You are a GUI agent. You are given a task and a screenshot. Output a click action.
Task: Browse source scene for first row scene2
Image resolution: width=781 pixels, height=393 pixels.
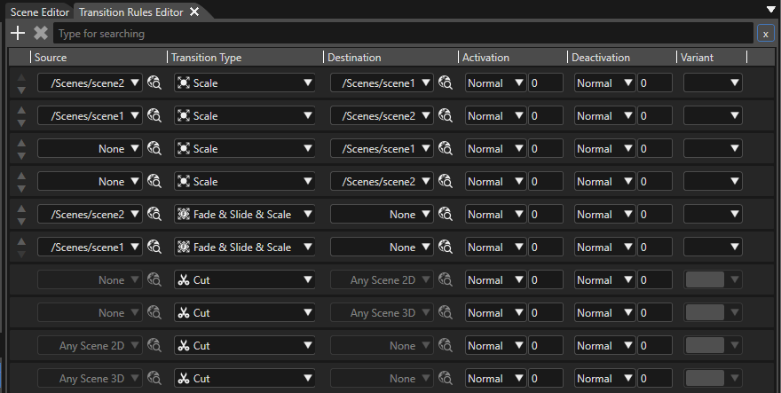(154, 83)
